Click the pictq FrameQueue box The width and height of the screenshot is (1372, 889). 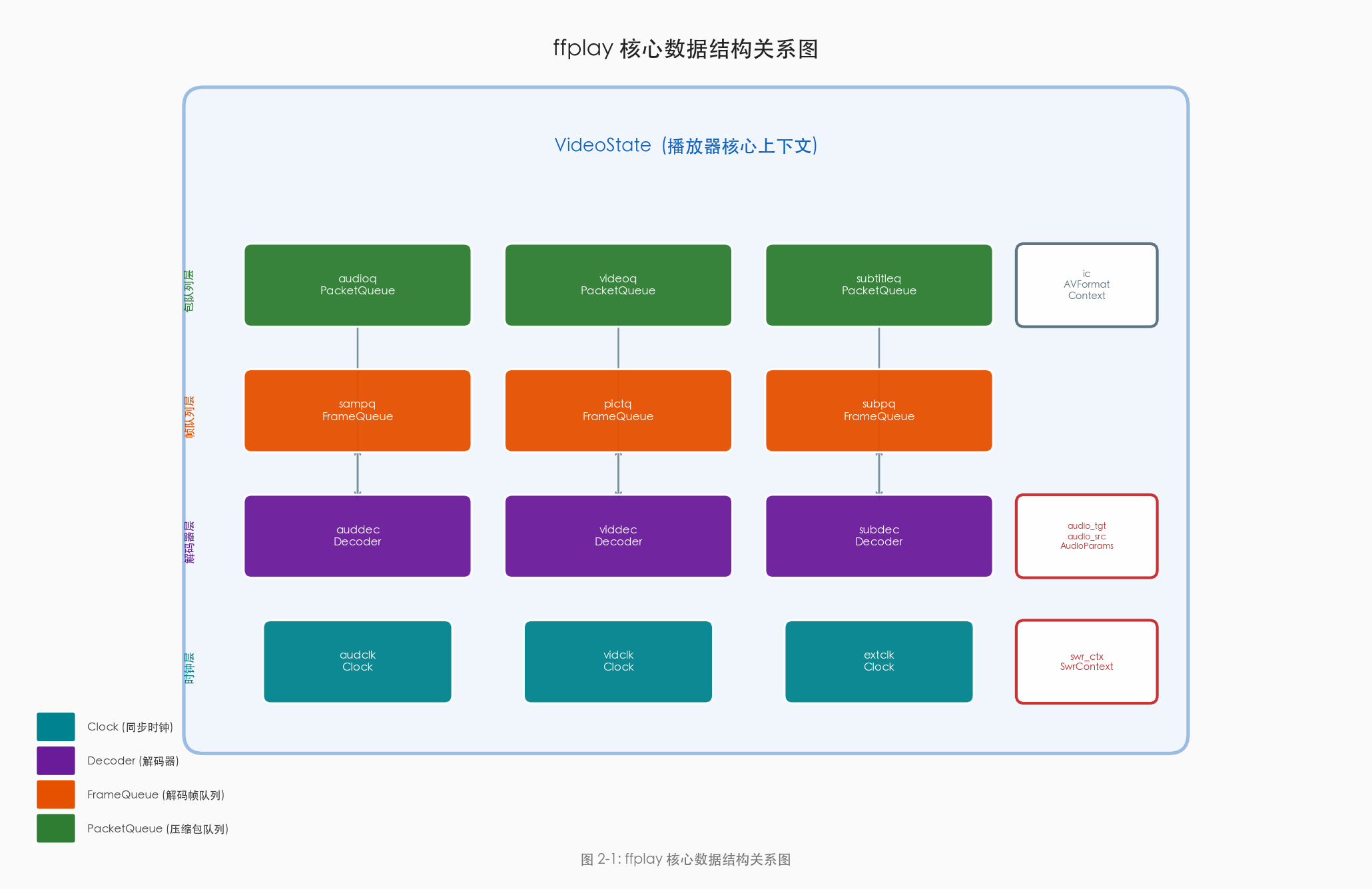(618, 410)
